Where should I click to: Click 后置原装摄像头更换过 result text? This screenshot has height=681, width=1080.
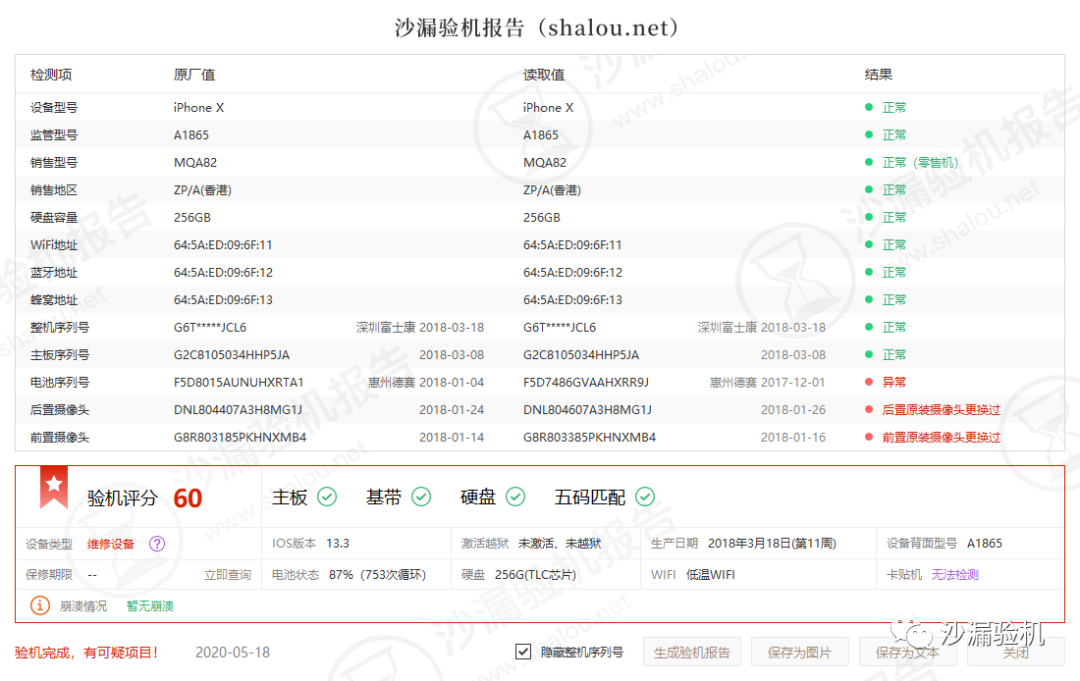(x=941, y=410)
